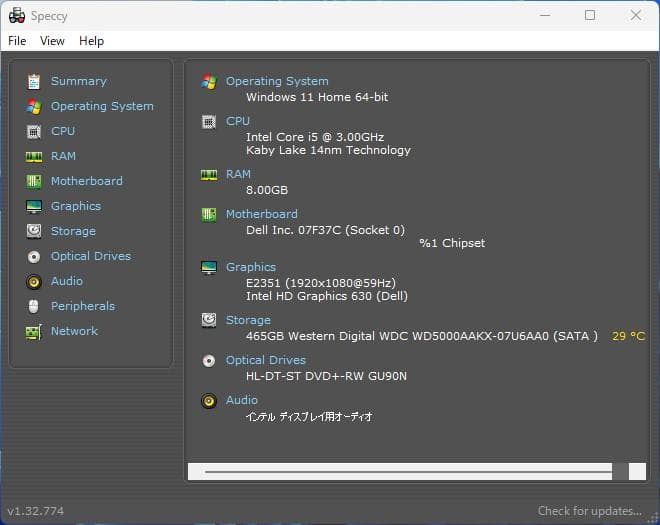Click the Storage drive icon in summary panel
Viewport: 660px width, 525px height.
(x=209, y=320)
